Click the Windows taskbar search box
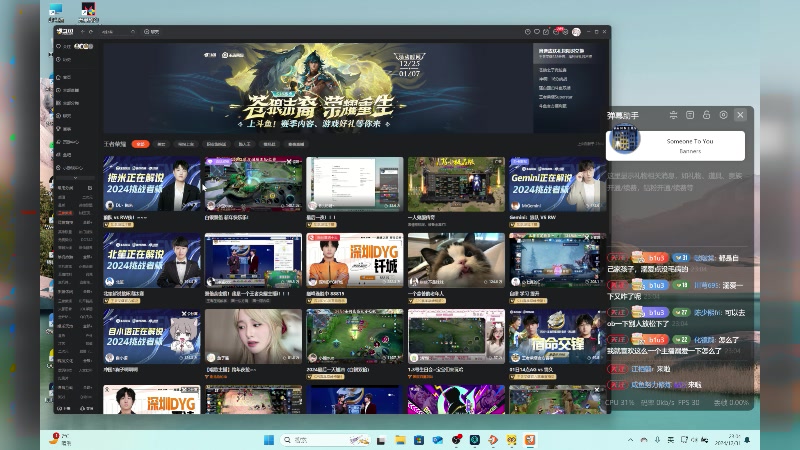This screenshot has height=450, width=800. tap(326, 440)
